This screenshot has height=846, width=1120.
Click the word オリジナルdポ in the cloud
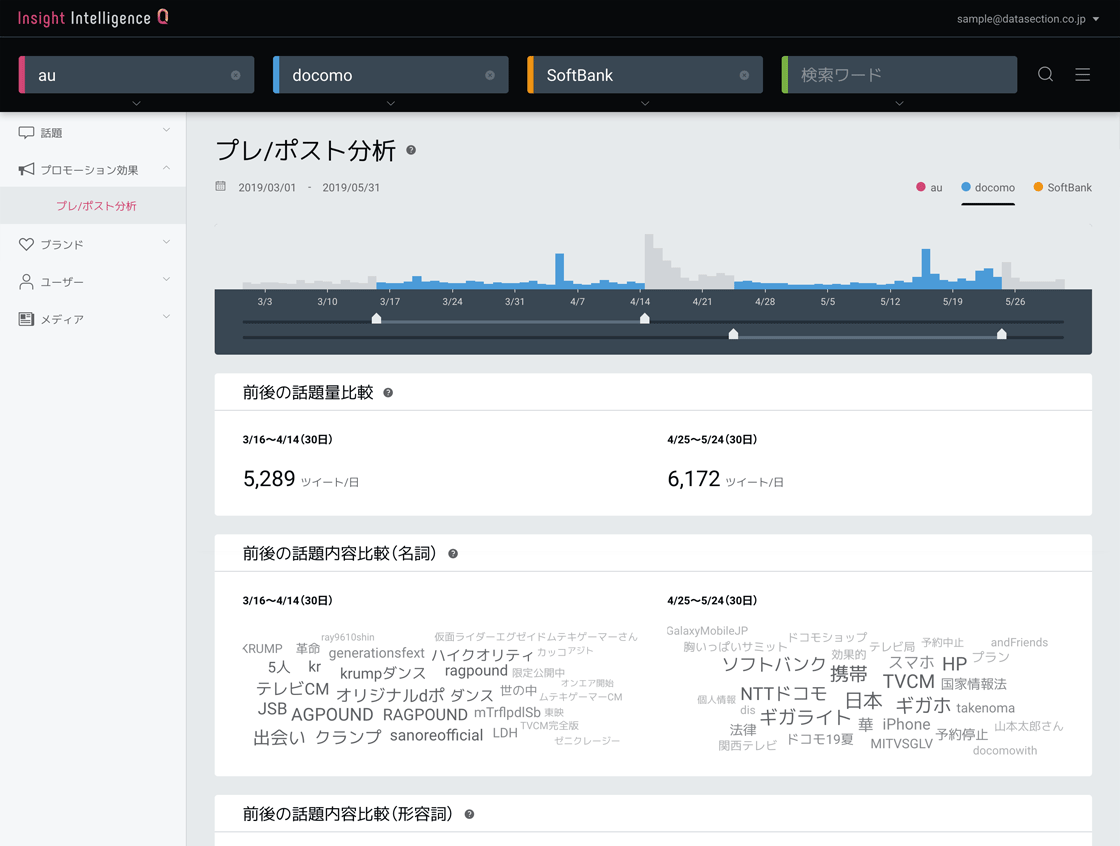pyautogui.click(x=390, y=695)
